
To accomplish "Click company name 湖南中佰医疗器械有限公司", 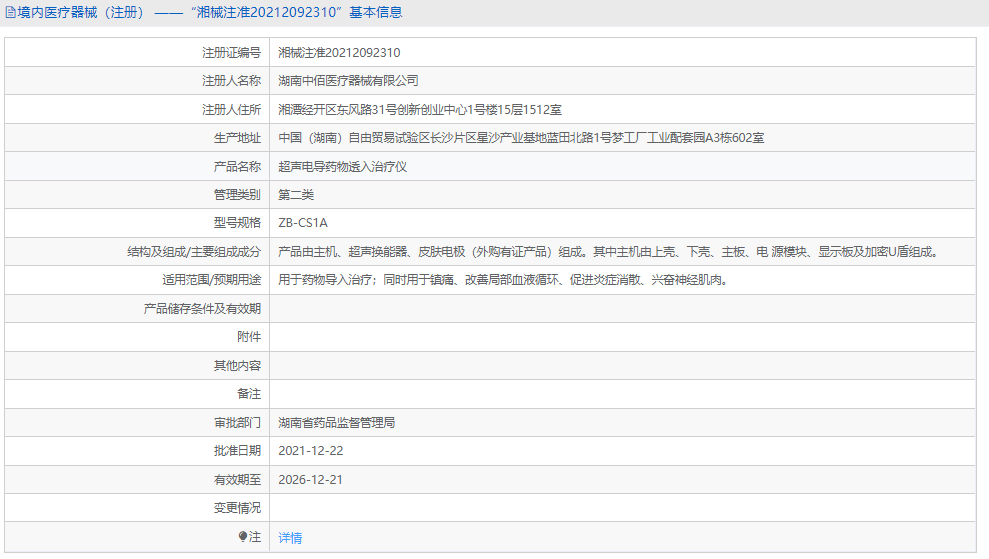I will click(x=348, y=81).
